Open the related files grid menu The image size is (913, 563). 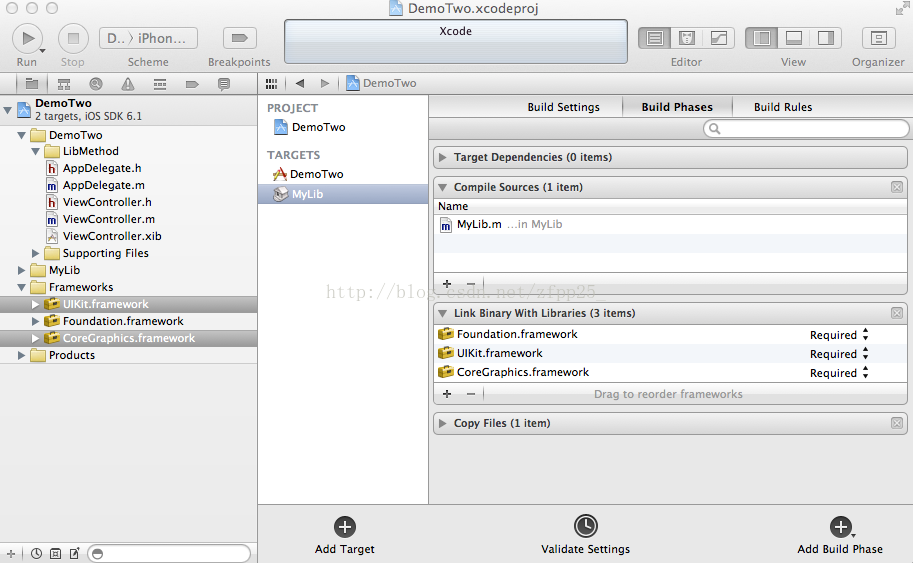click(x=271, y=84)
